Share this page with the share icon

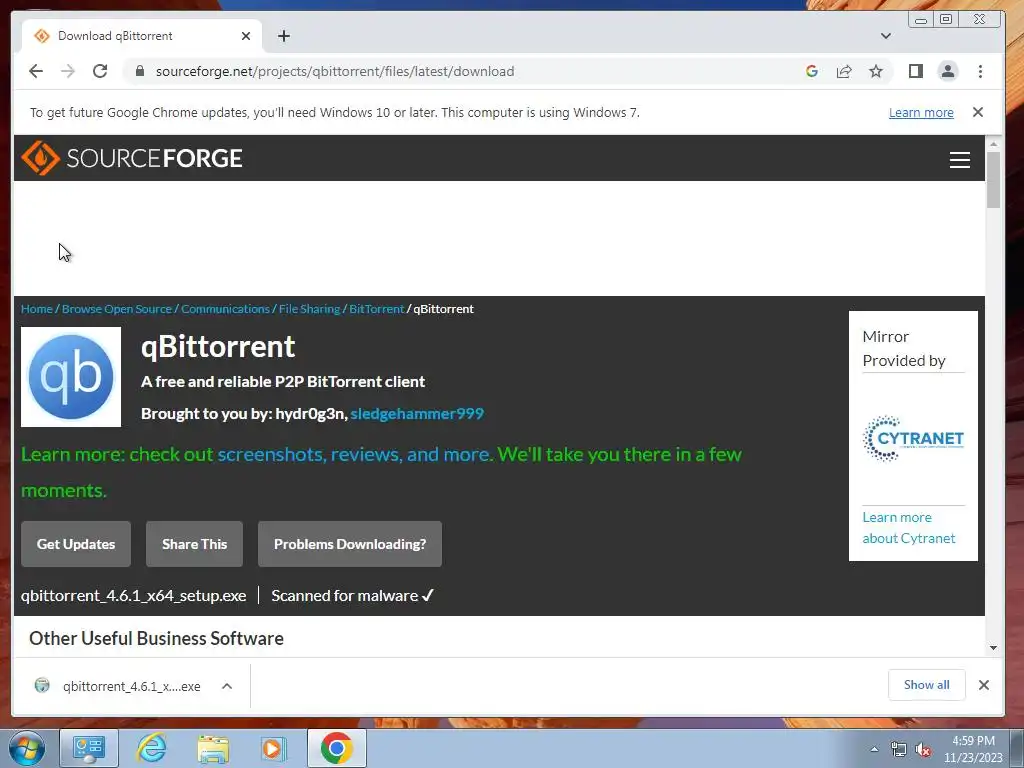[x=844, y=71]
